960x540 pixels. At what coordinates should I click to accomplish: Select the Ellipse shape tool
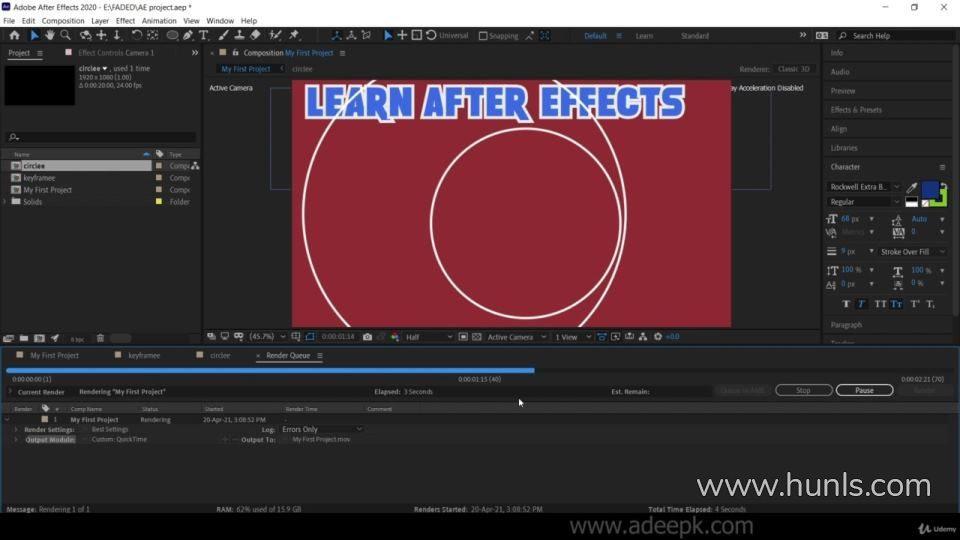pos(173,36)
